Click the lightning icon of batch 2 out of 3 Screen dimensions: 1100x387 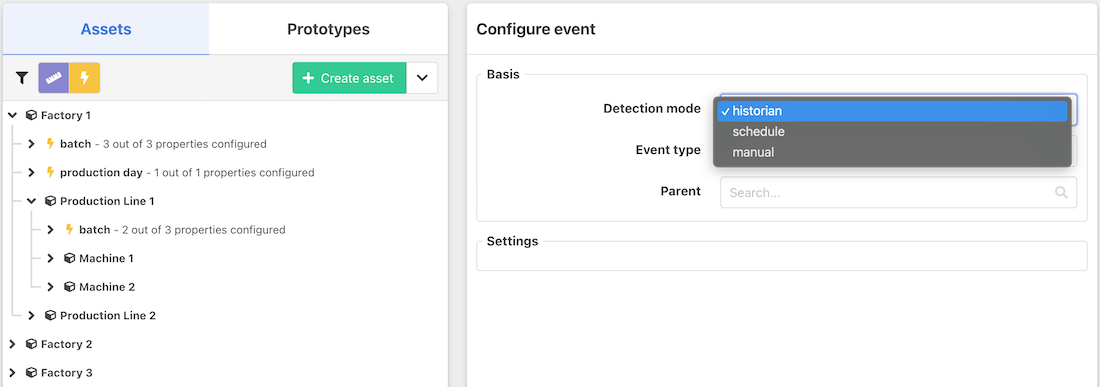coord(69,230)
